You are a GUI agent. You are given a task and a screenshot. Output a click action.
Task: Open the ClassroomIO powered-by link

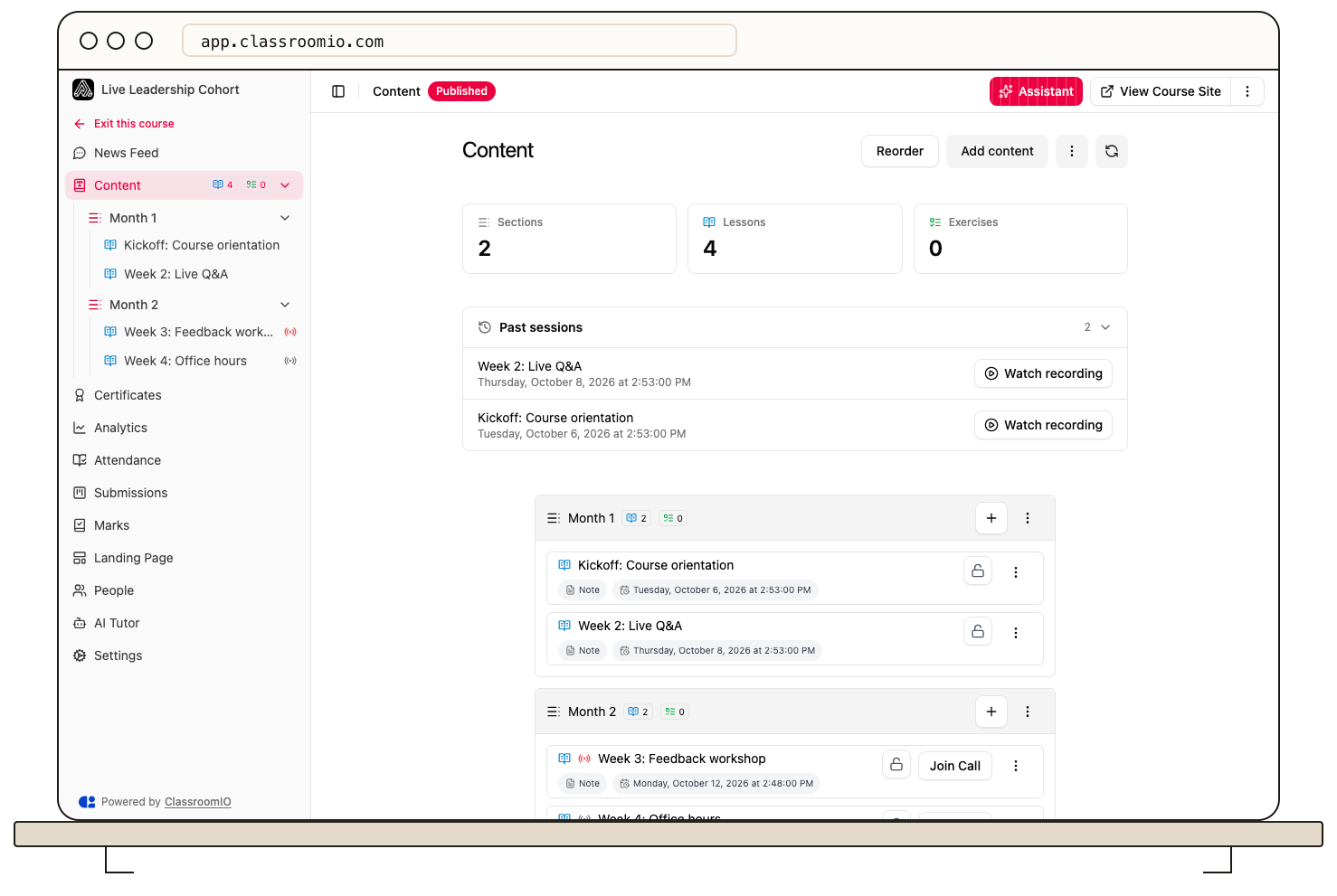pyautogui.click(x=198, y=802)
